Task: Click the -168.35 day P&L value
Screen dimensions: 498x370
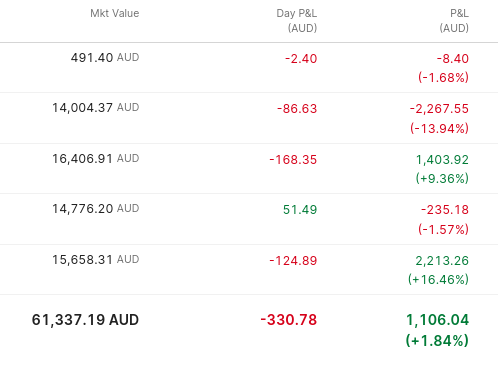Action: (293, 160)
